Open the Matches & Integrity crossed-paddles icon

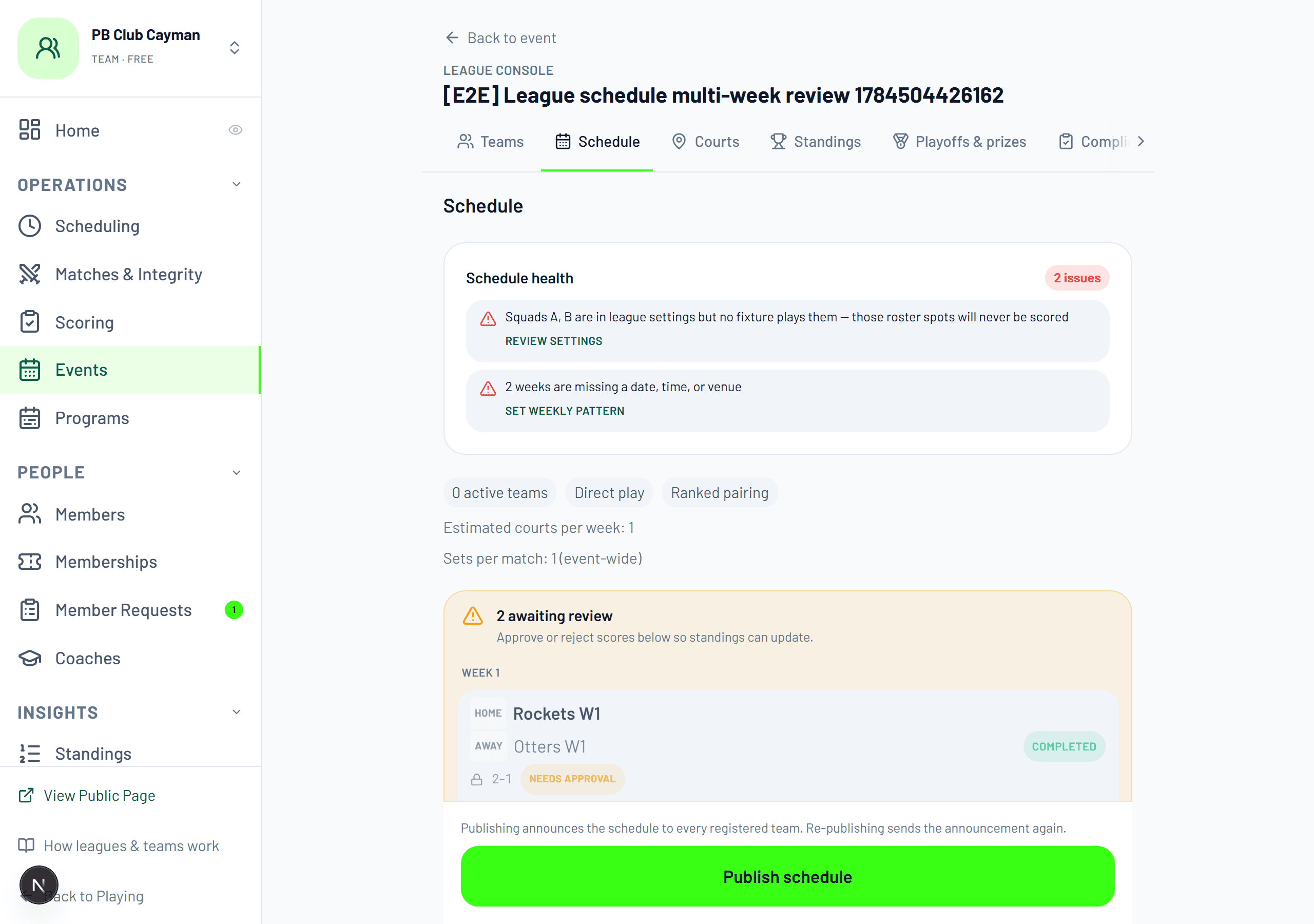[30, 274]
